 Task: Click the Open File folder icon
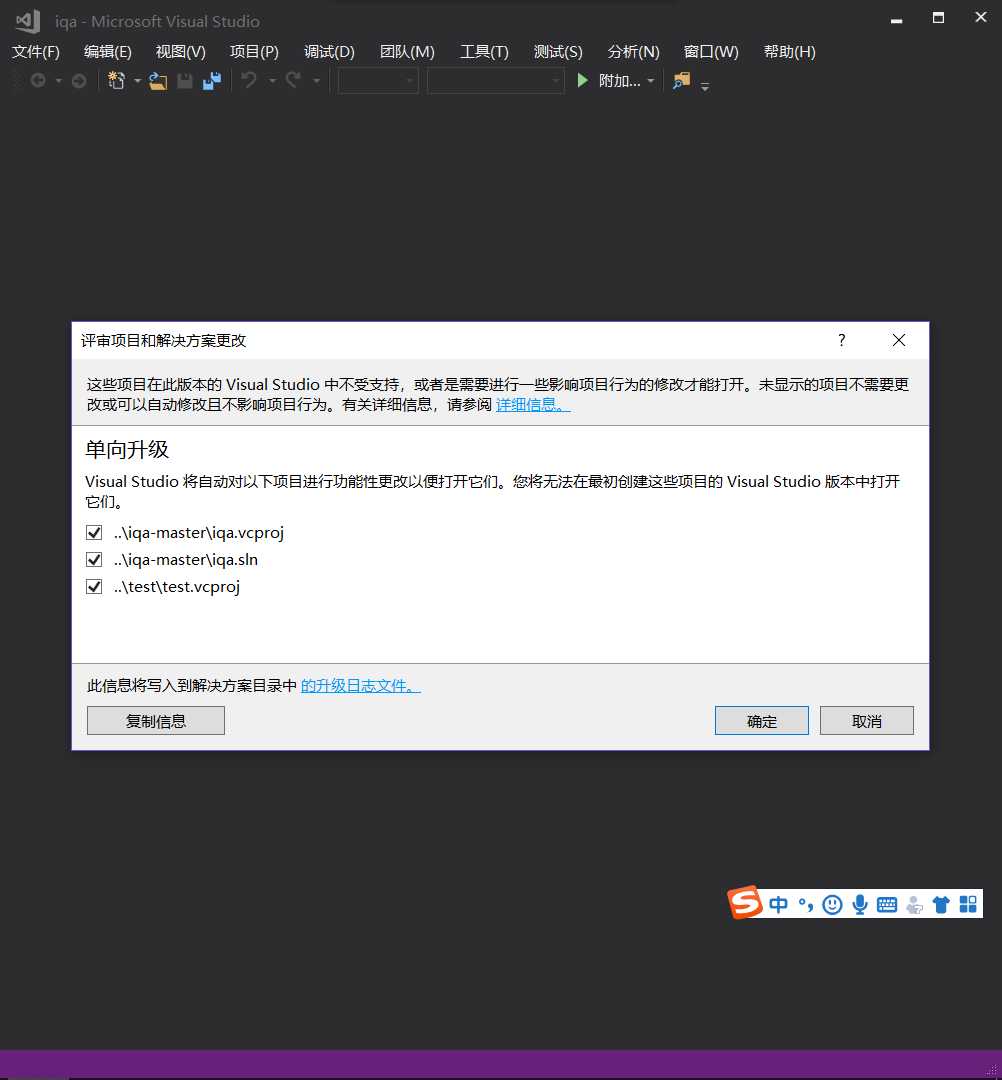(x=158, y=81)
